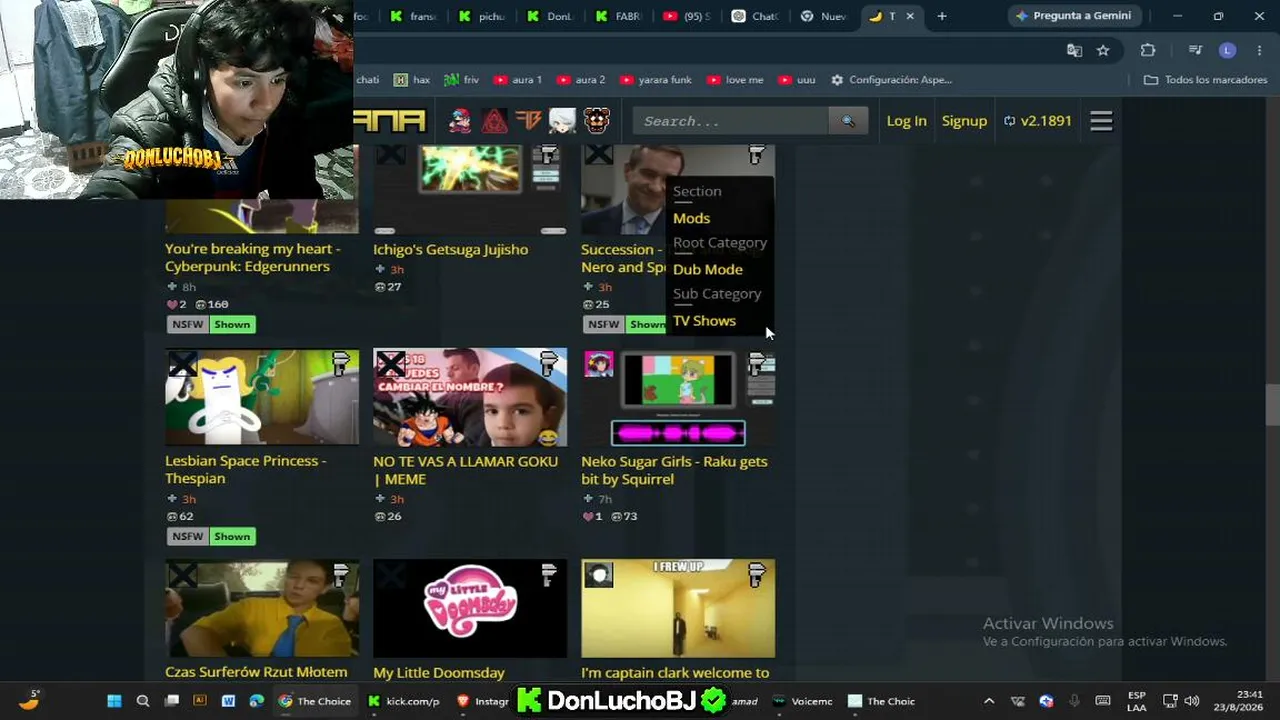Open the title Neko Sugar Girls - Raku gets bit by Squirrel
The image size is (1280, 720).
tap(674, 470)
